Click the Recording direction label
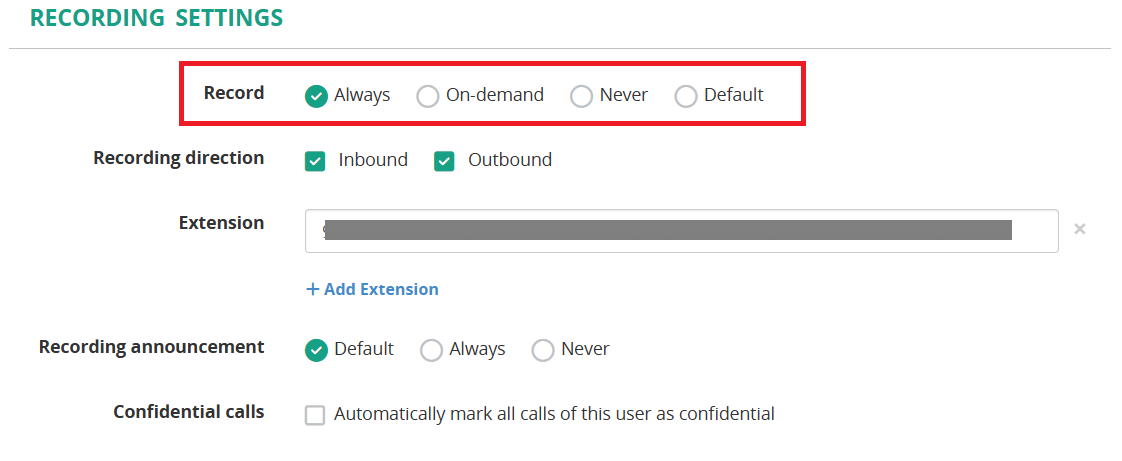The image size is (1122, 461). [x=179, y=158]
